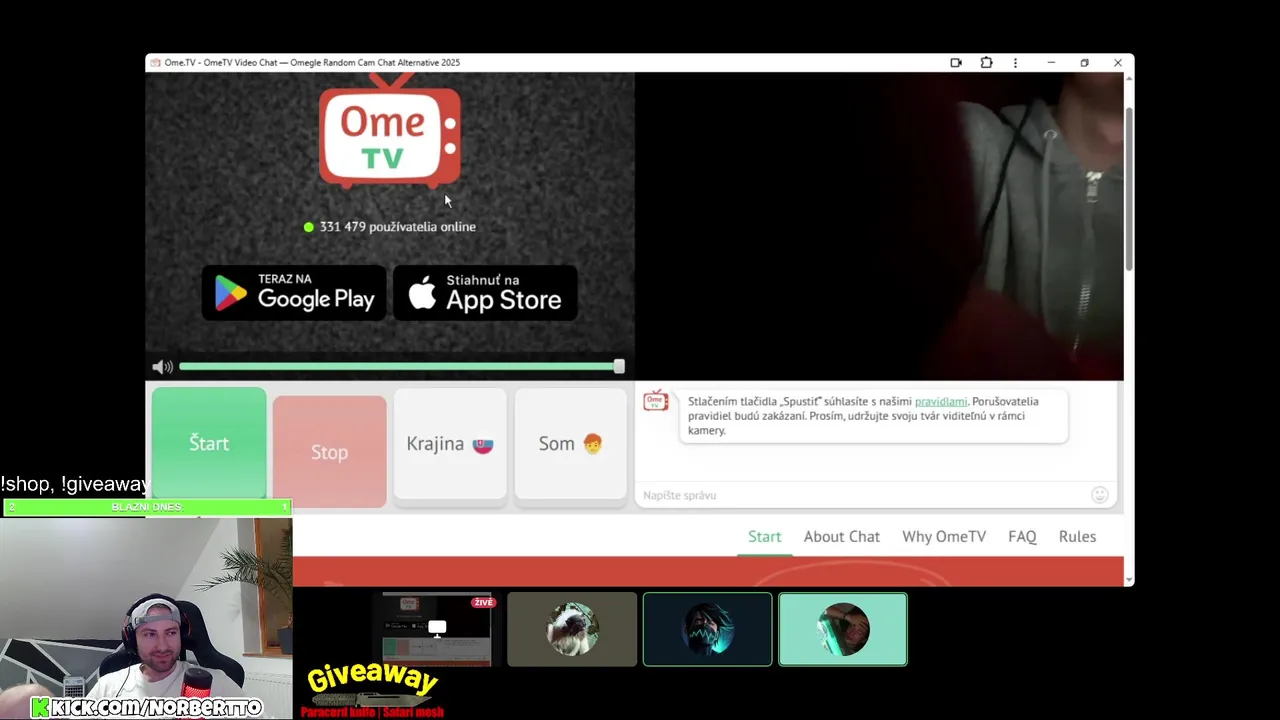1280x720 pixels.
Task: Select the live screen-share thumbnail
Action: click(x=437, y=629)
